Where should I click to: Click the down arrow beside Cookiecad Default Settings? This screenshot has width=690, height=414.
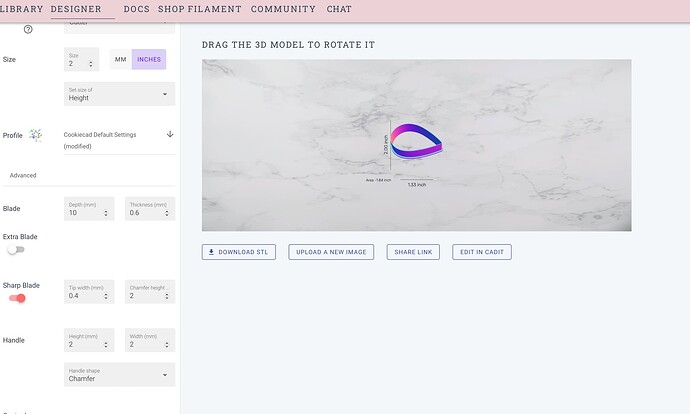tap(170, 134)
